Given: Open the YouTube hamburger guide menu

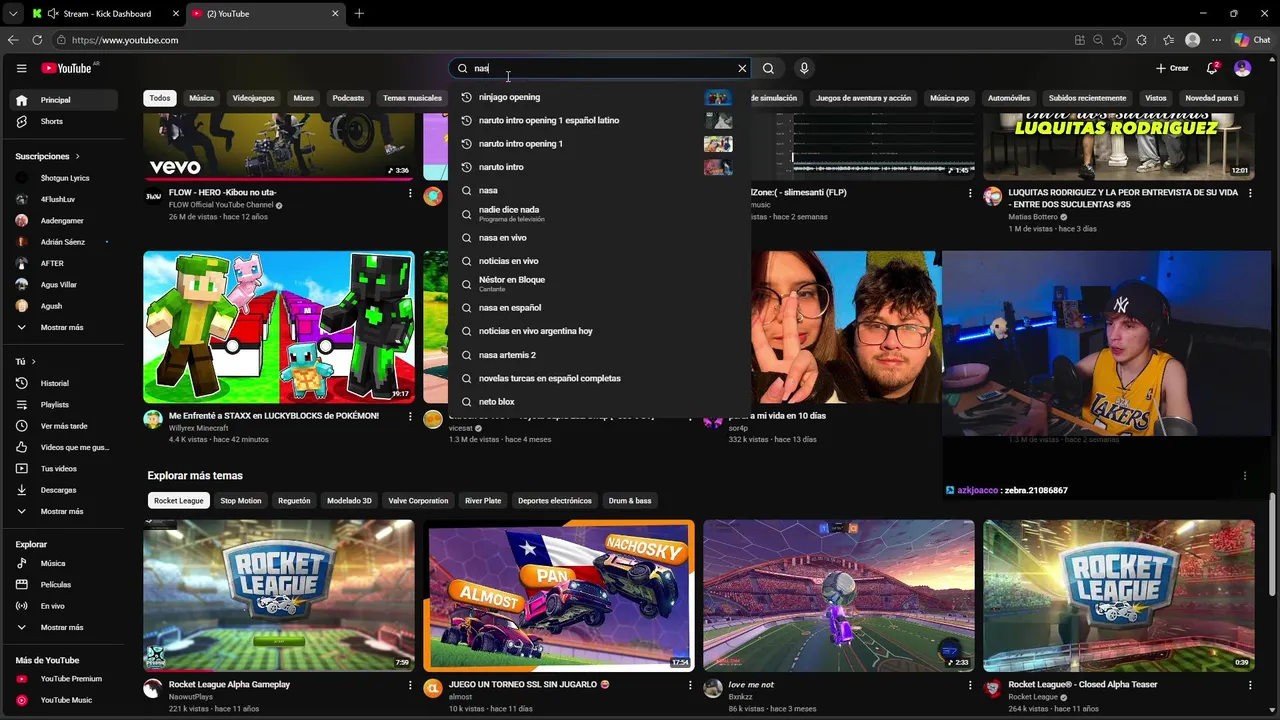Looking at the screenshot, I should pyautogui.click(x=21, y=68).
